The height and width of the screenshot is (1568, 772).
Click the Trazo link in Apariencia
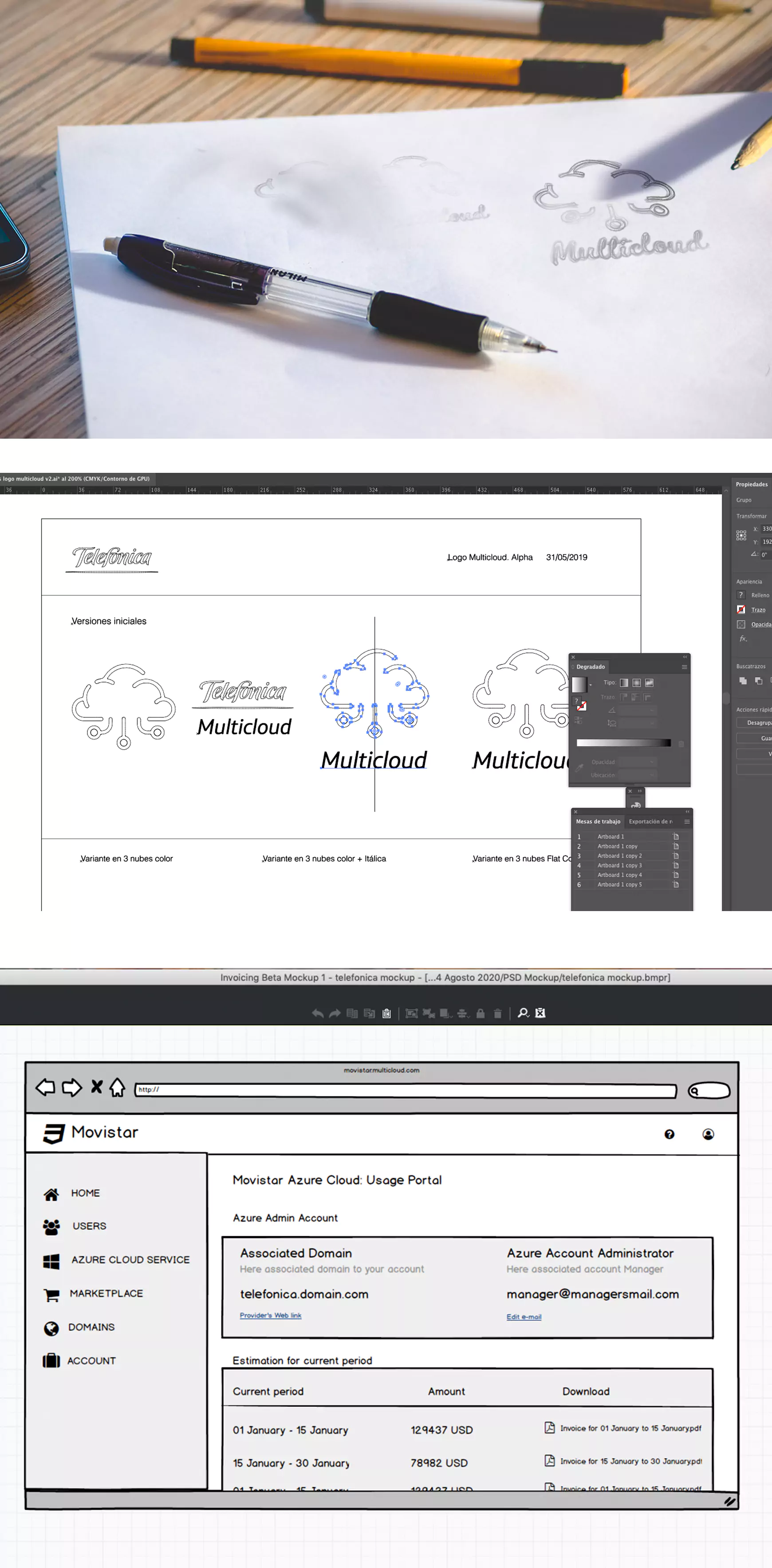click(x=758, y=610)
